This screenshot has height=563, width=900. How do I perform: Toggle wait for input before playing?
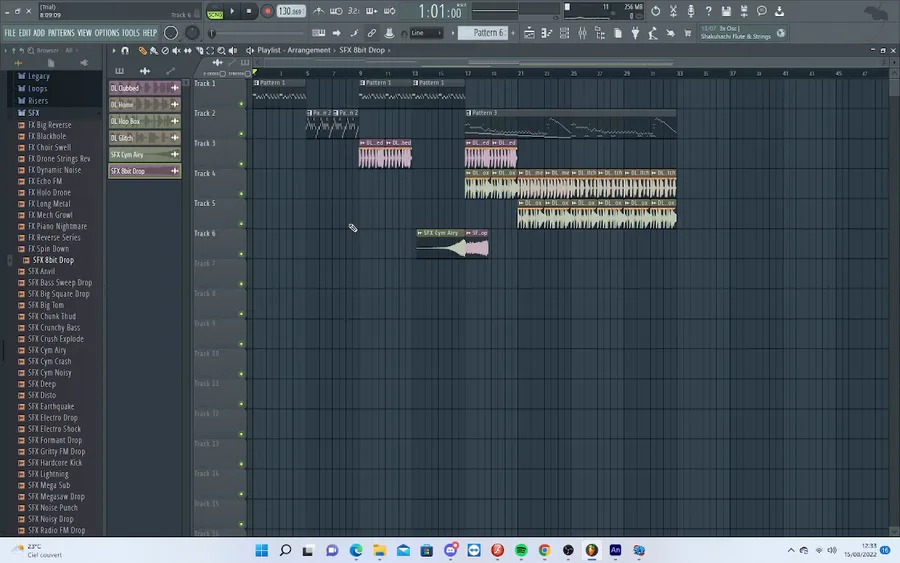click(336, 11)
